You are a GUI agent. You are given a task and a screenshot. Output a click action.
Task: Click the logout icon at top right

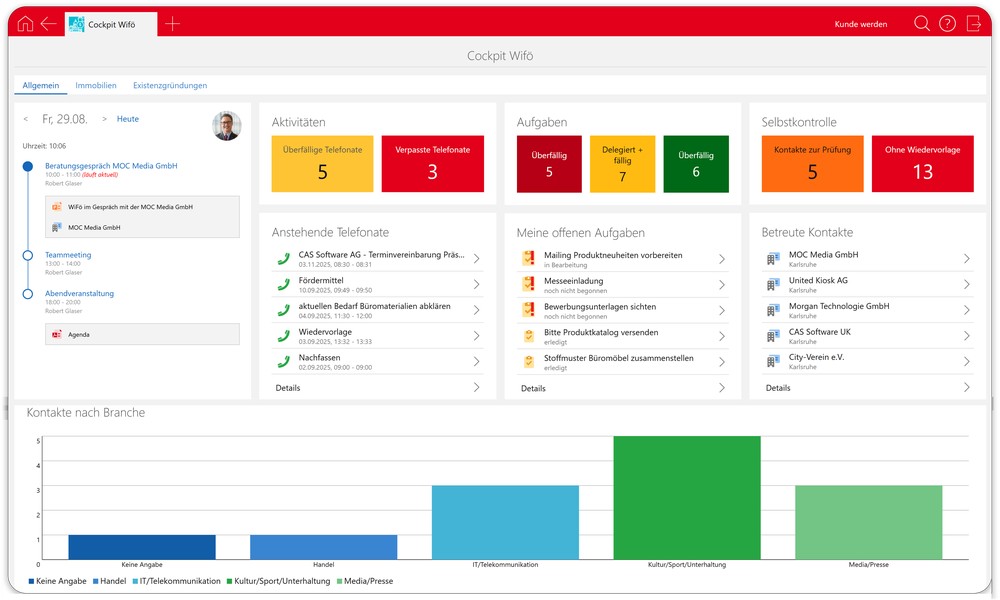973,24
